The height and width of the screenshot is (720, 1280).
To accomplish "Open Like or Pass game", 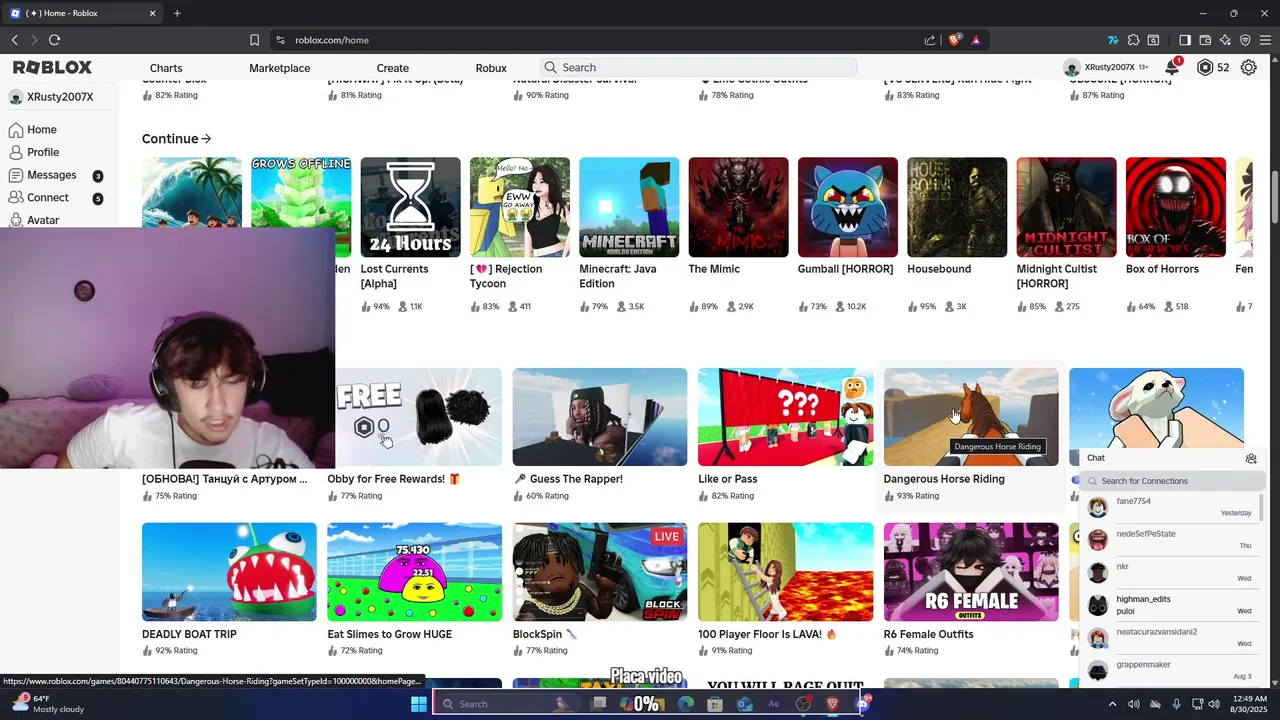I will pos(785,417).
